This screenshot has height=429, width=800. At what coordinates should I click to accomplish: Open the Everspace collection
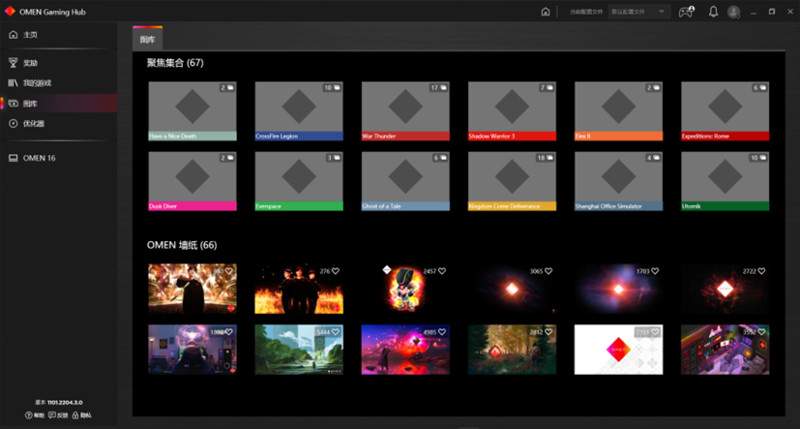[299, 181]
